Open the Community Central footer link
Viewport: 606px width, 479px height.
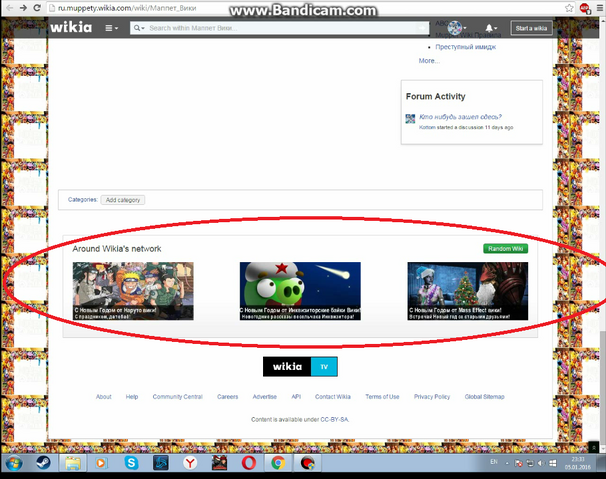pyautogui.click(x=177, y=397)
